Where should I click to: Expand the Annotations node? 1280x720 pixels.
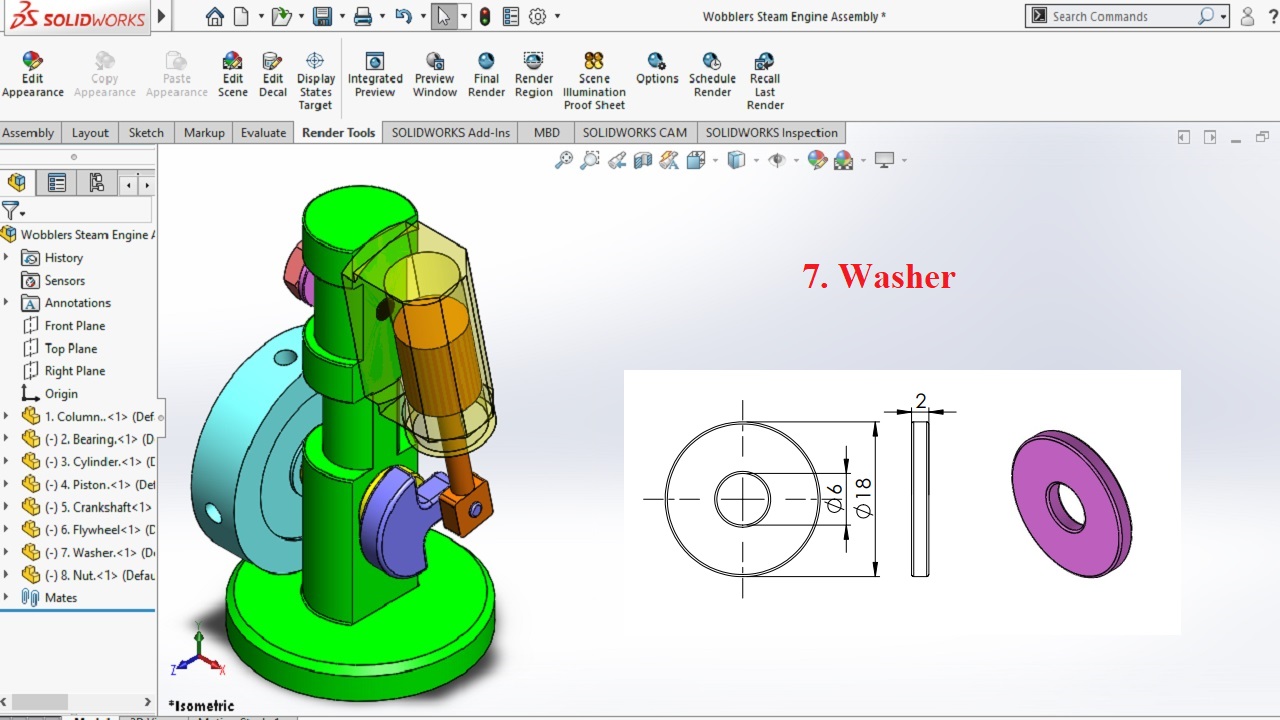click(6, 302)
